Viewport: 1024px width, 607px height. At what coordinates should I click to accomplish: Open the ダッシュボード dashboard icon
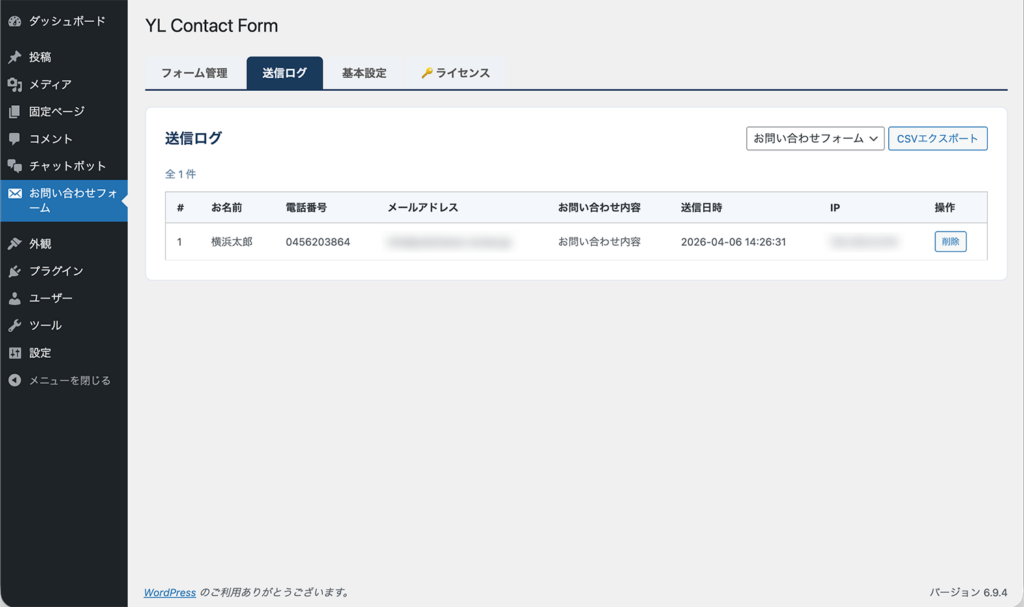tap(12, 20)
